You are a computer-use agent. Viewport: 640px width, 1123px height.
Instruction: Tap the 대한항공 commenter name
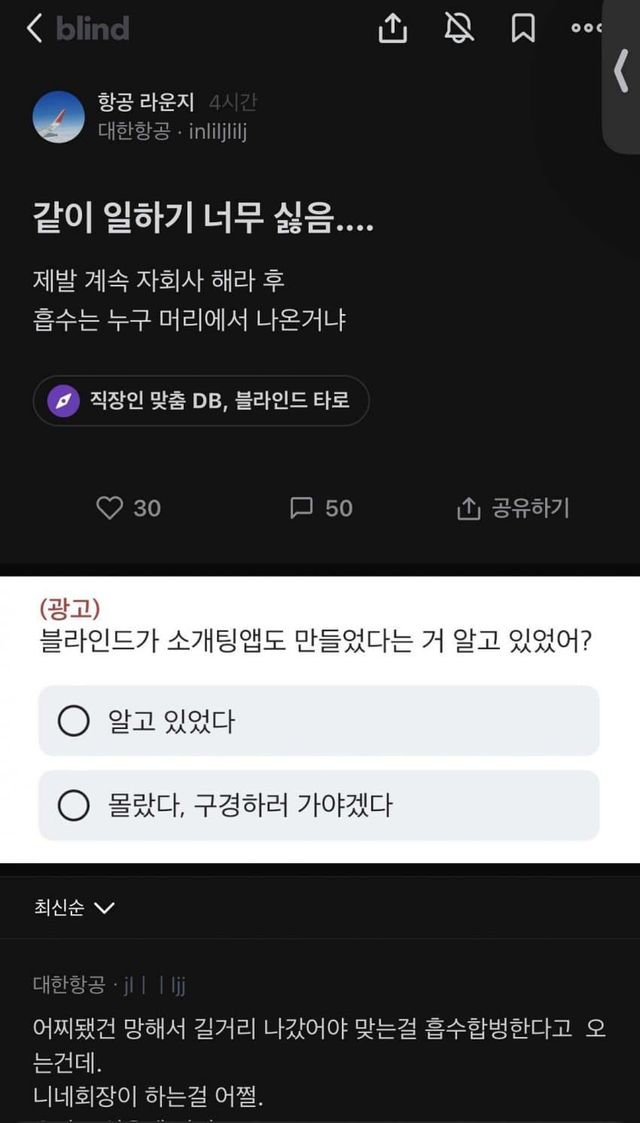[68, 985]
